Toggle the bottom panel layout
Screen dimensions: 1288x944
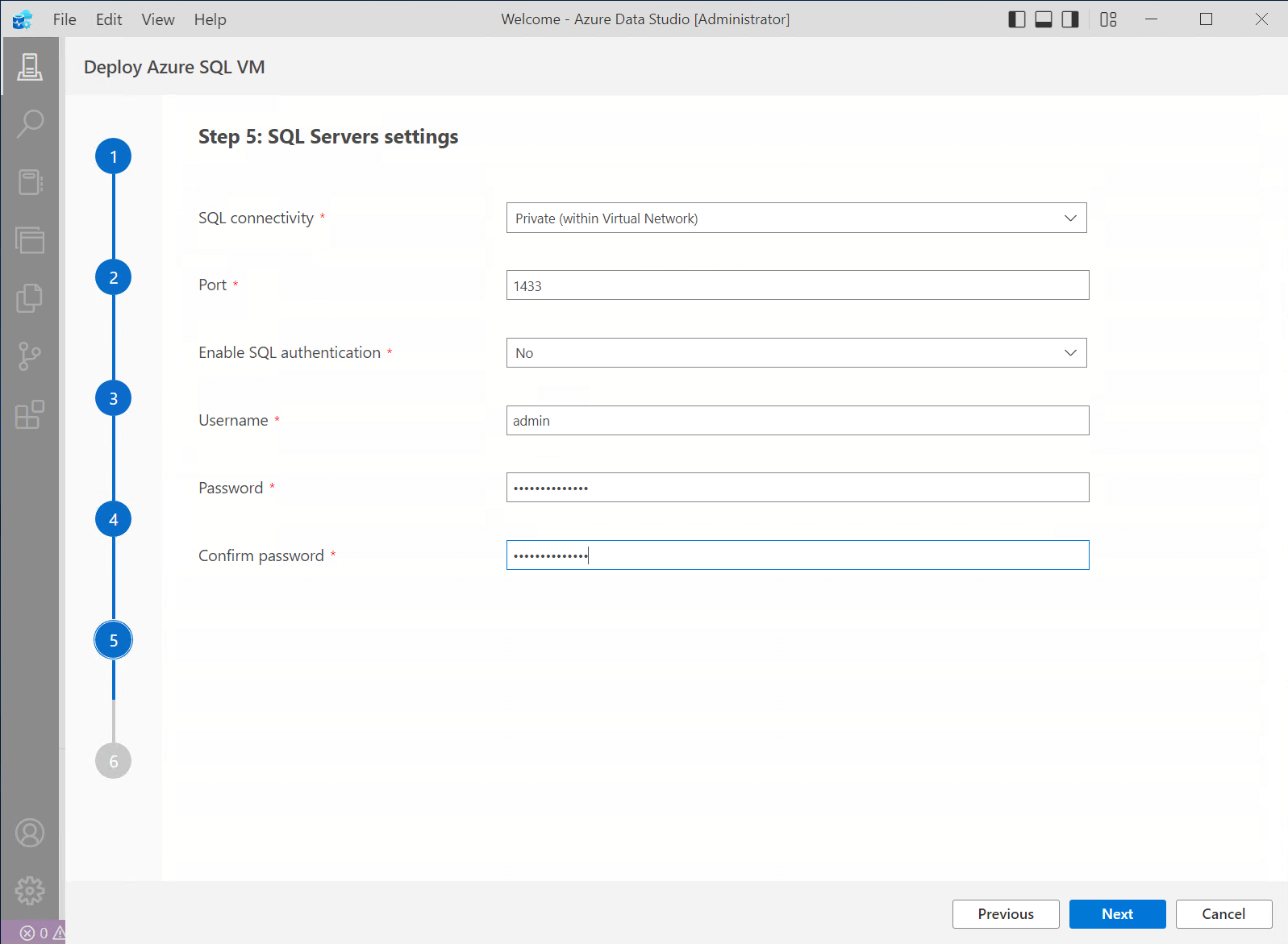tap(1044, 19)
